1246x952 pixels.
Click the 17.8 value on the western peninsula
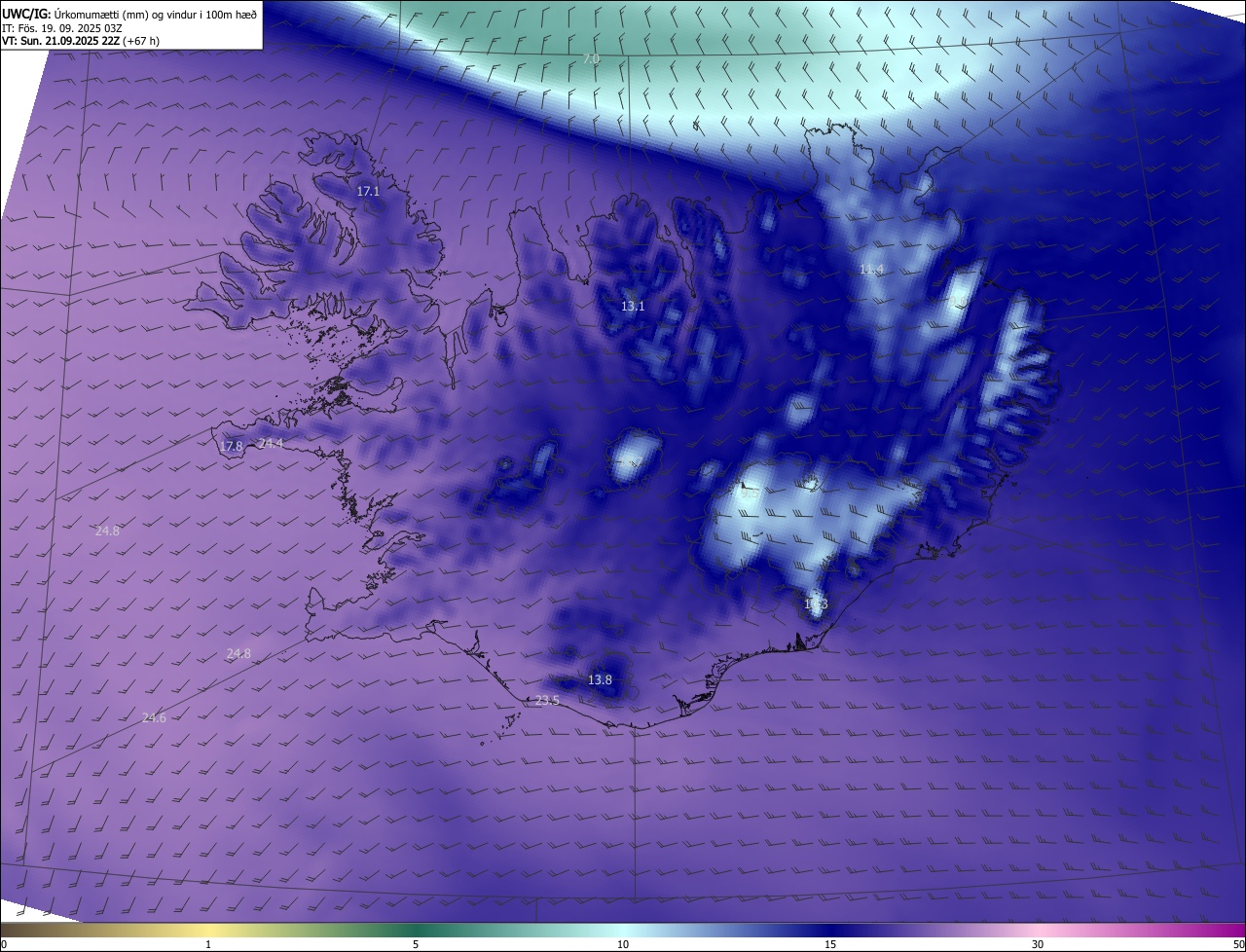[x=231, y=447]
